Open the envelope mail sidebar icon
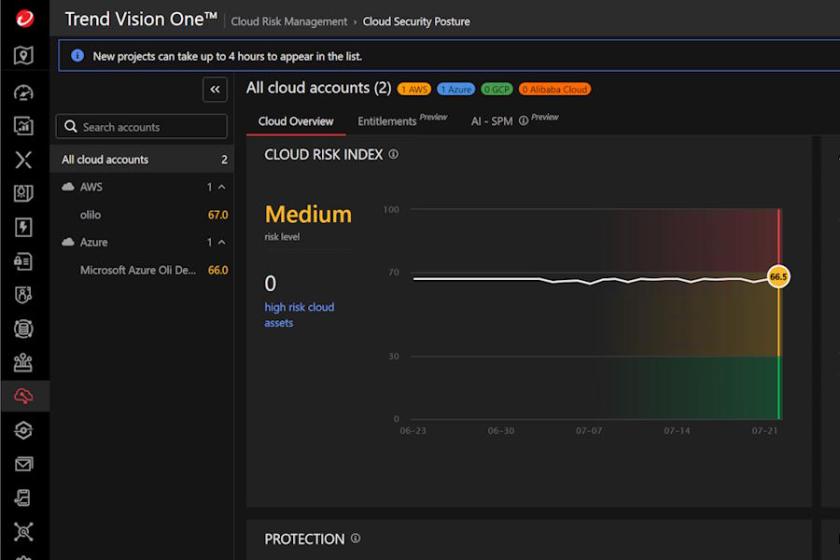Image resolution: width=840 pixels, height=560 pixels. 24,464
